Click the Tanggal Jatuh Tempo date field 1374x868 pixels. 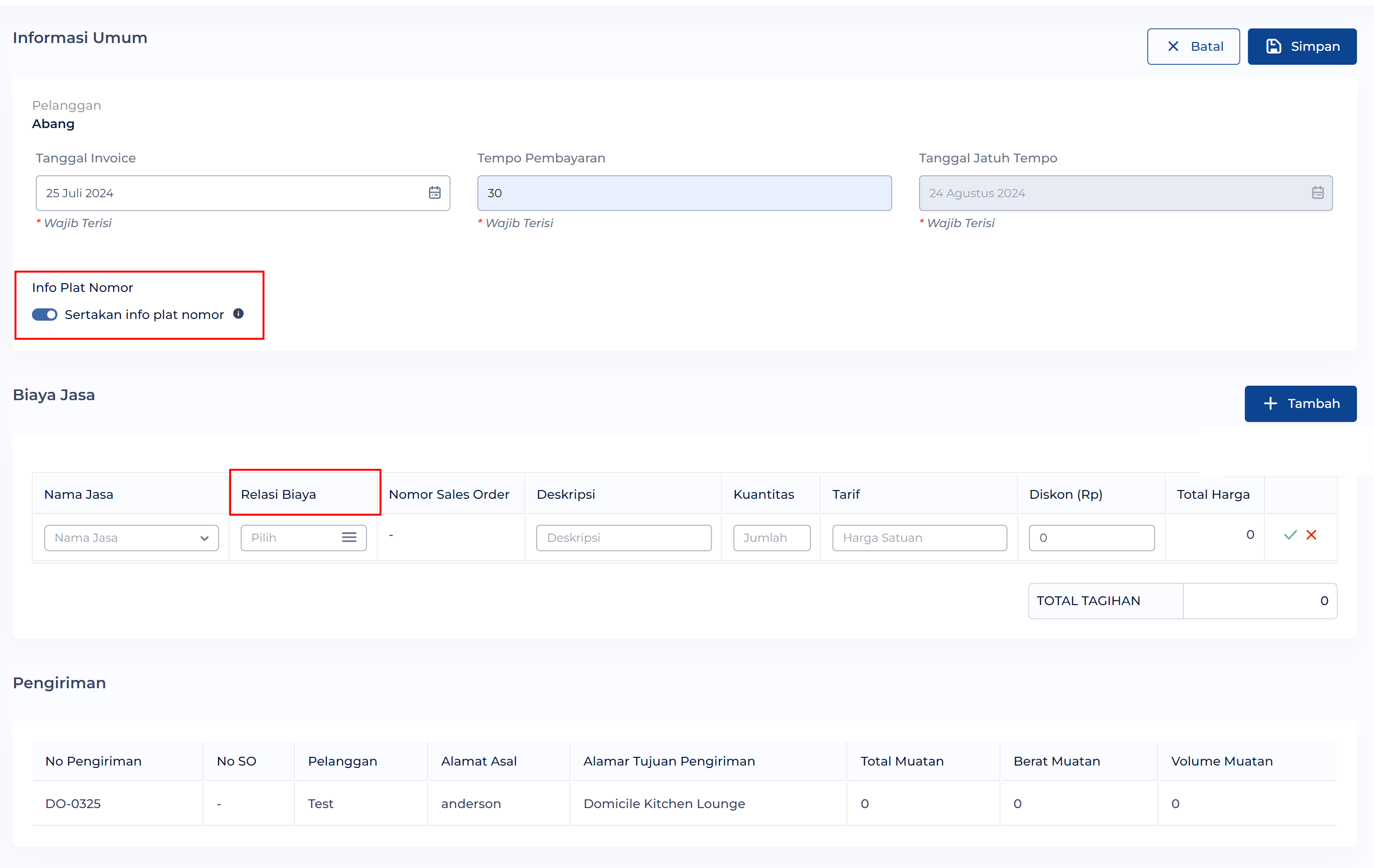tap(1125, 193)
